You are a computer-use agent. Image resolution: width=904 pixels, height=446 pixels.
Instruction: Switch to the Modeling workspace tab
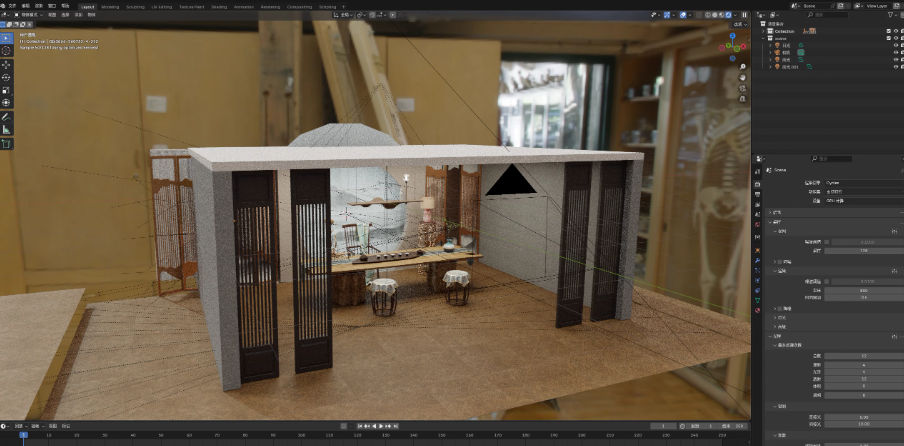click(x=110, y=6)
